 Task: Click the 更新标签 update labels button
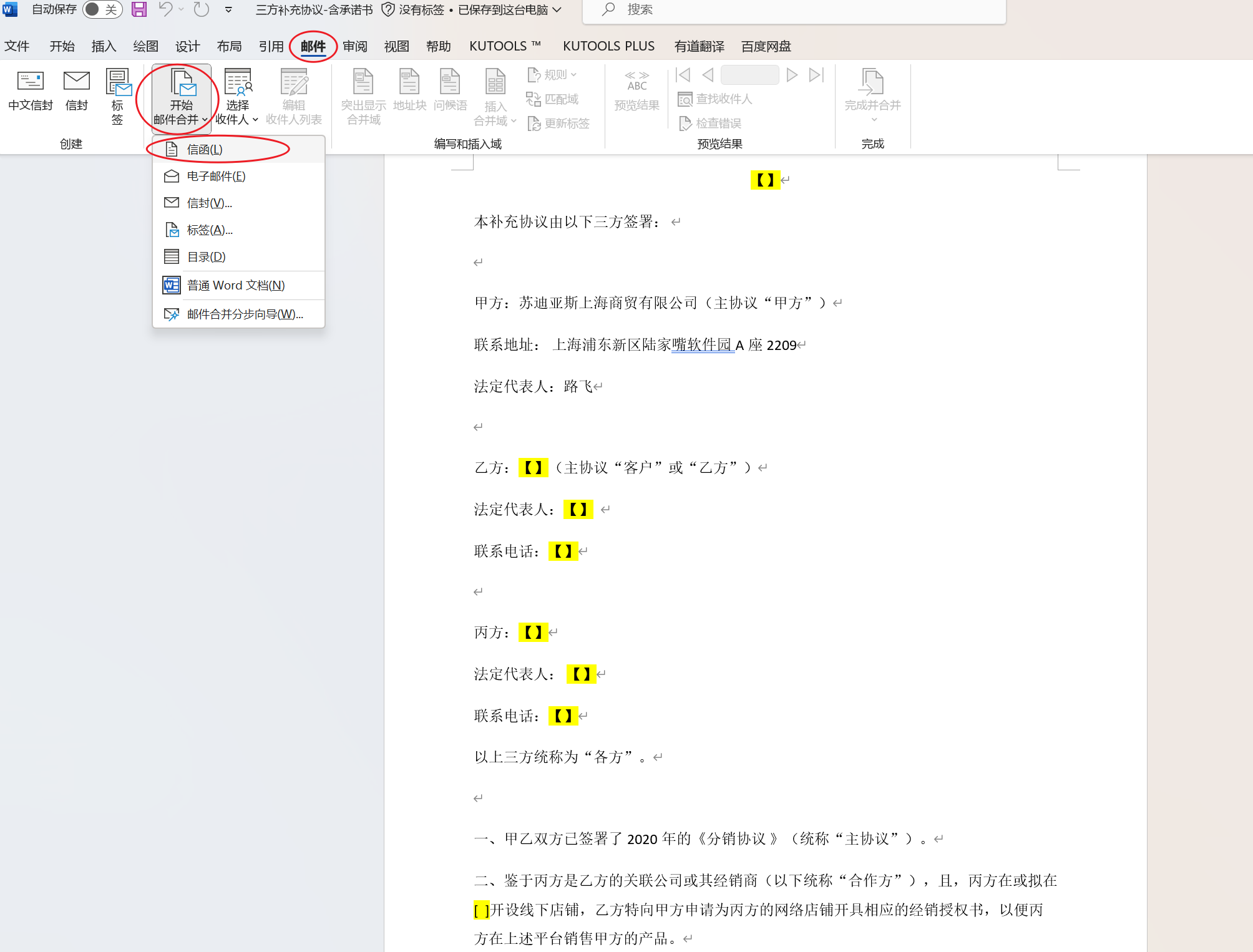tap(558, 124)
